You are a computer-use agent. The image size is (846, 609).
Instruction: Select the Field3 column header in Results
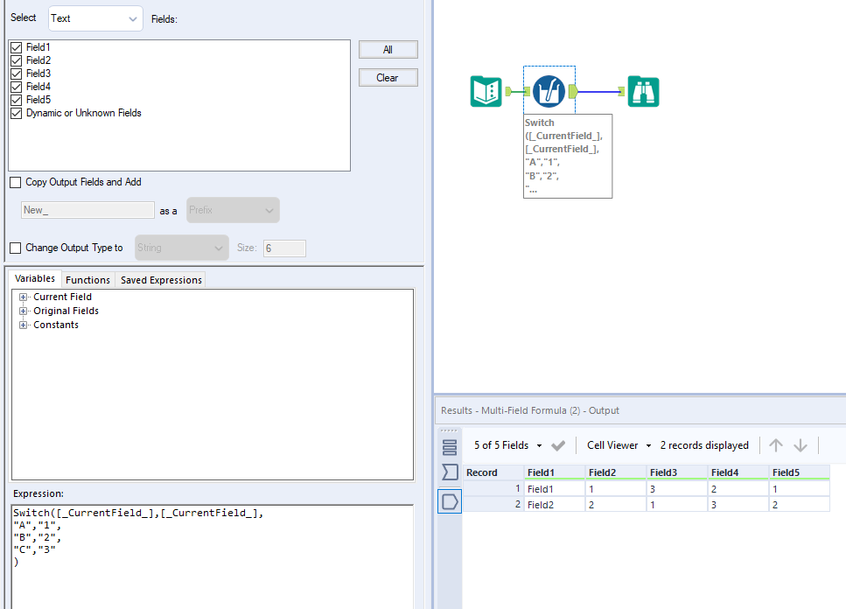point(677,473)
